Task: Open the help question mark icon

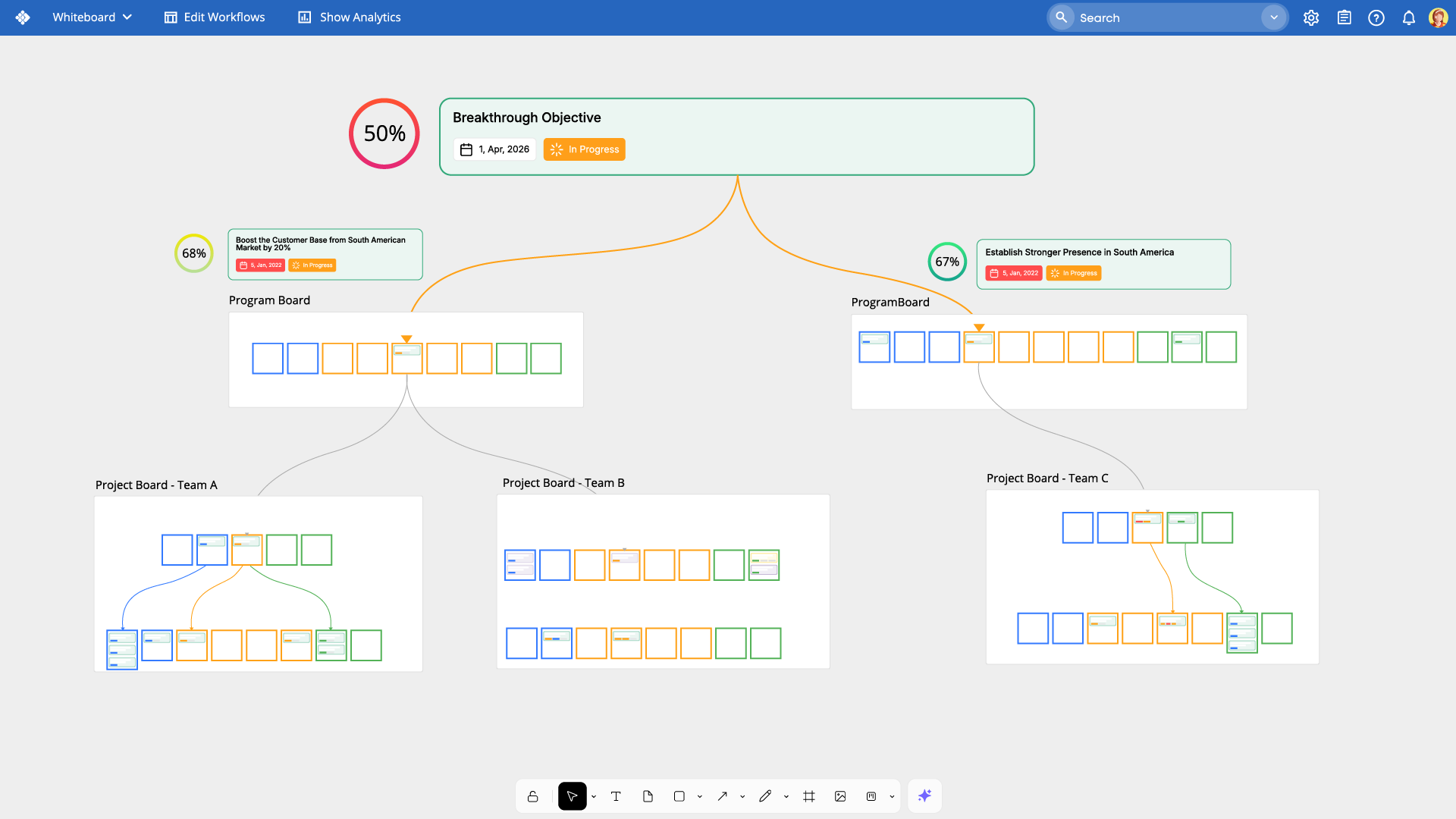Action: (1376, 17)
